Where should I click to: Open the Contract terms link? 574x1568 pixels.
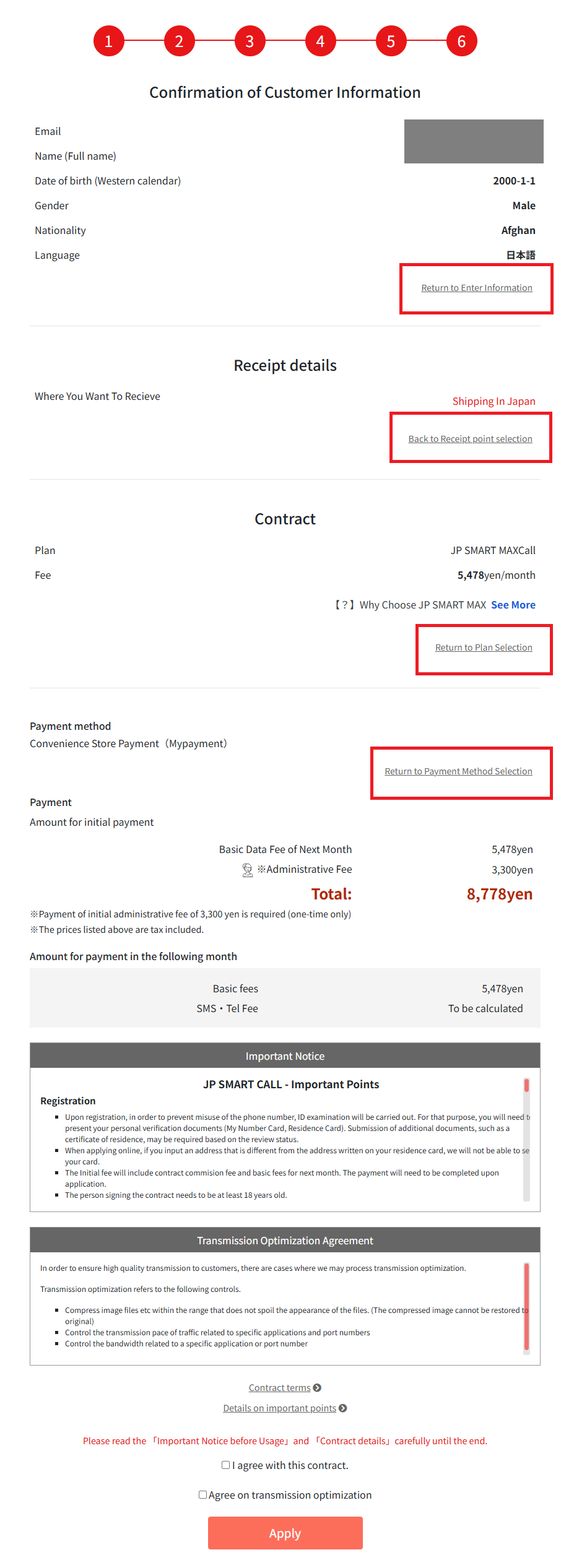pyautogui.click(x=279, y=1388)
